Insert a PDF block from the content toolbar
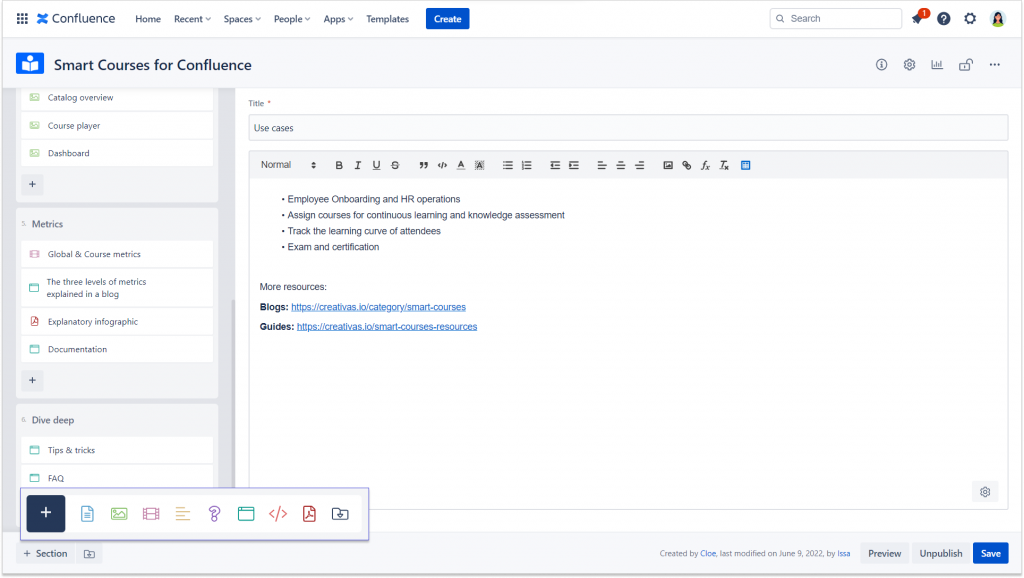 coord(309,513)
